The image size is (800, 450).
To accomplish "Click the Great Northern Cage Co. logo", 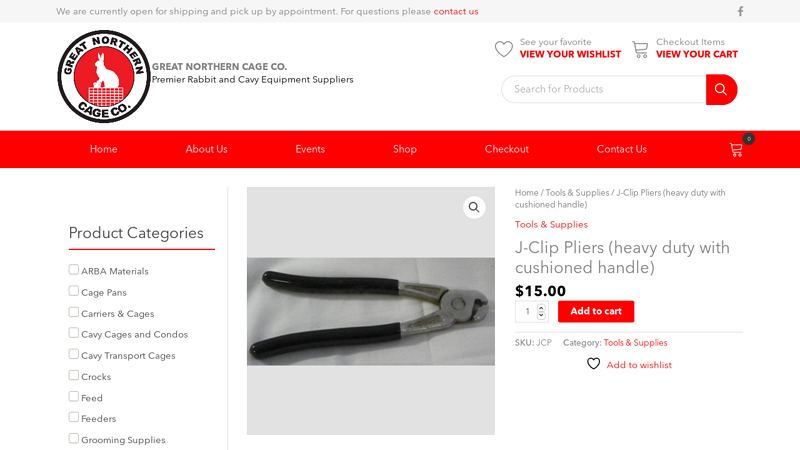I will pos(104,77).
